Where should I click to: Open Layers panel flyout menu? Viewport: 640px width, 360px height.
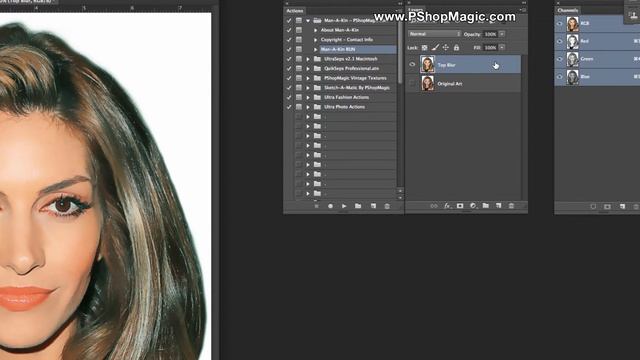click(x=523, y=10)
